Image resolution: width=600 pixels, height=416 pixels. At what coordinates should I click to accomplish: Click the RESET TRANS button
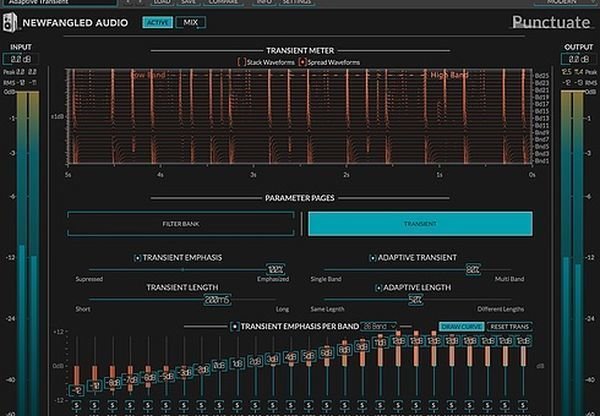click(x=510, y=327)
